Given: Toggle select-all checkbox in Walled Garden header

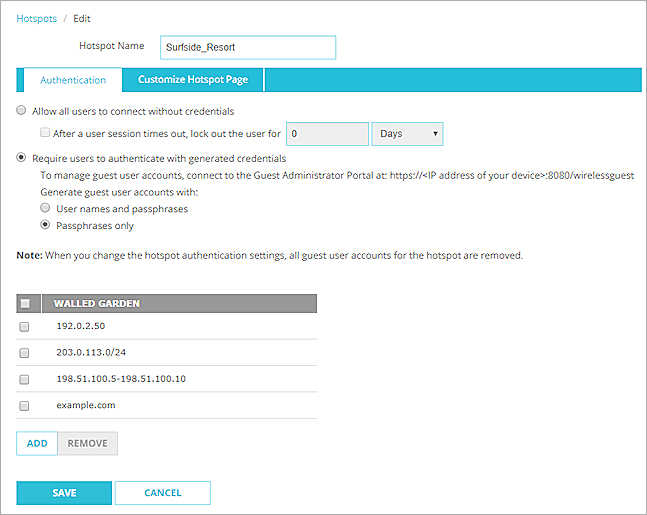Looking at the screenshot, I should 25,304.
